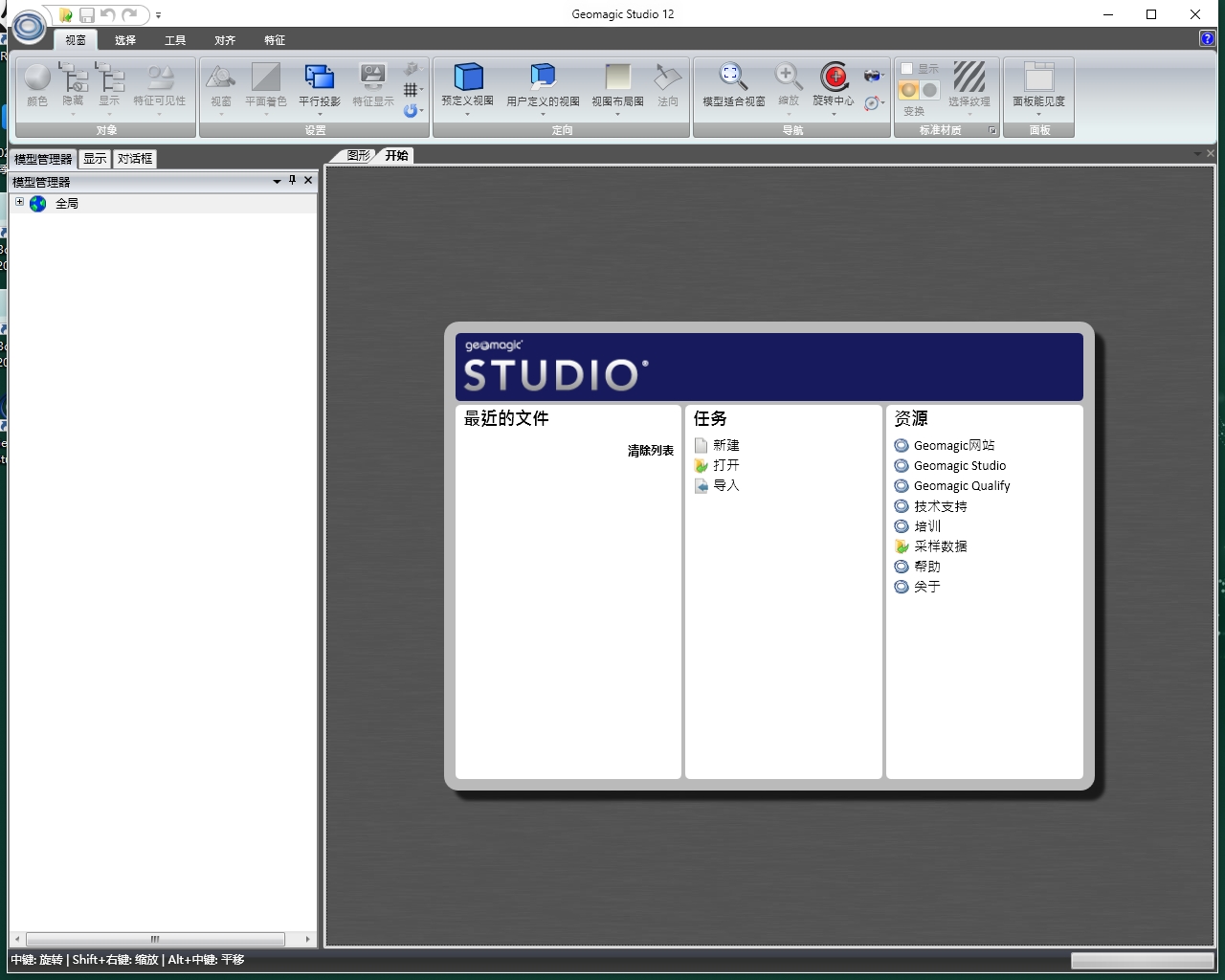Viewport: 1225px width, 980px height.
Task: Open the 模型管理器 panel menu arrow
Action: [x=278, y=181]
